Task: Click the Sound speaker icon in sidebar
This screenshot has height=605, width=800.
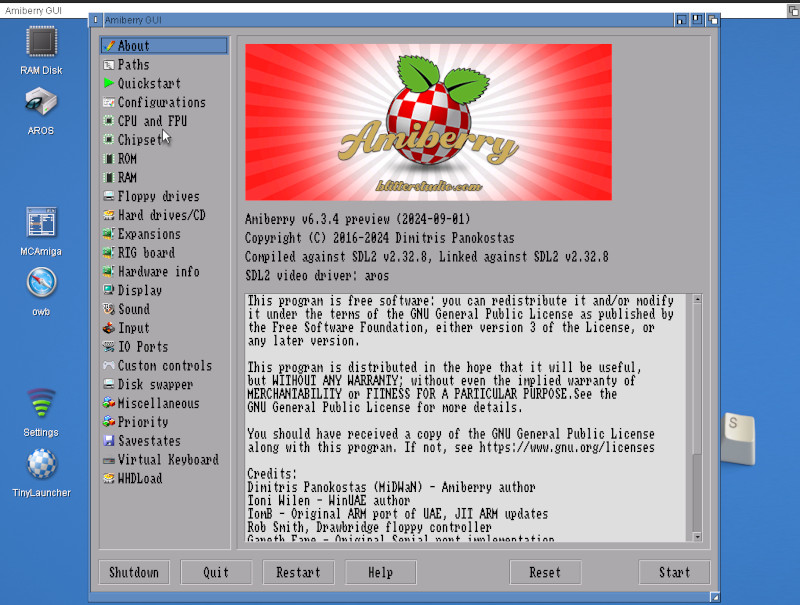Action: (109, 310)
